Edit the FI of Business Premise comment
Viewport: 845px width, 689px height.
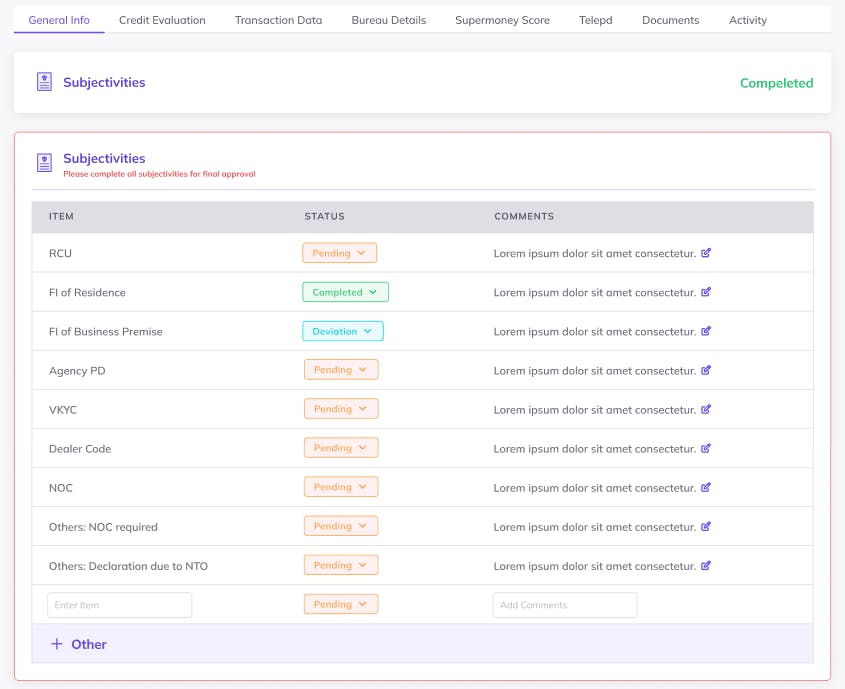706,331
